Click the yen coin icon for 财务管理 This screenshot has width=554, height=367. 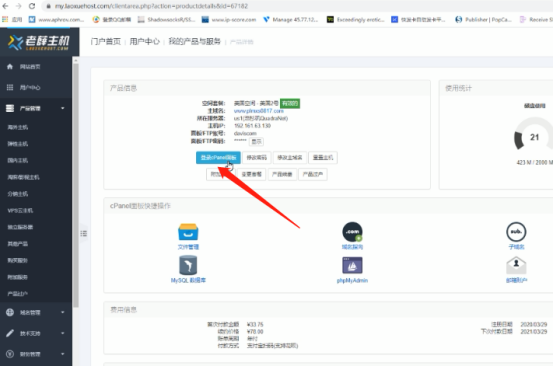[10, 354]
